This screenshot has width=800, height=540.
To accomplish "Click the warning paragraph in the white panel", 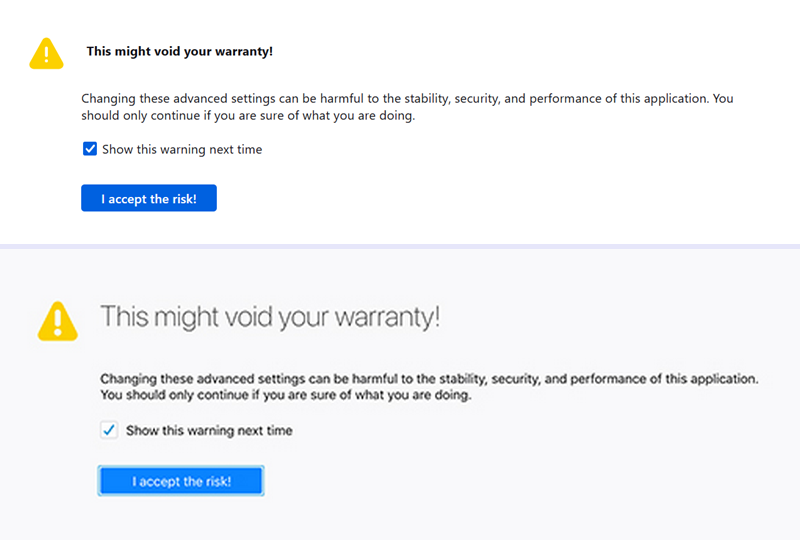I will pyautogui.click(x=407, y=107).
